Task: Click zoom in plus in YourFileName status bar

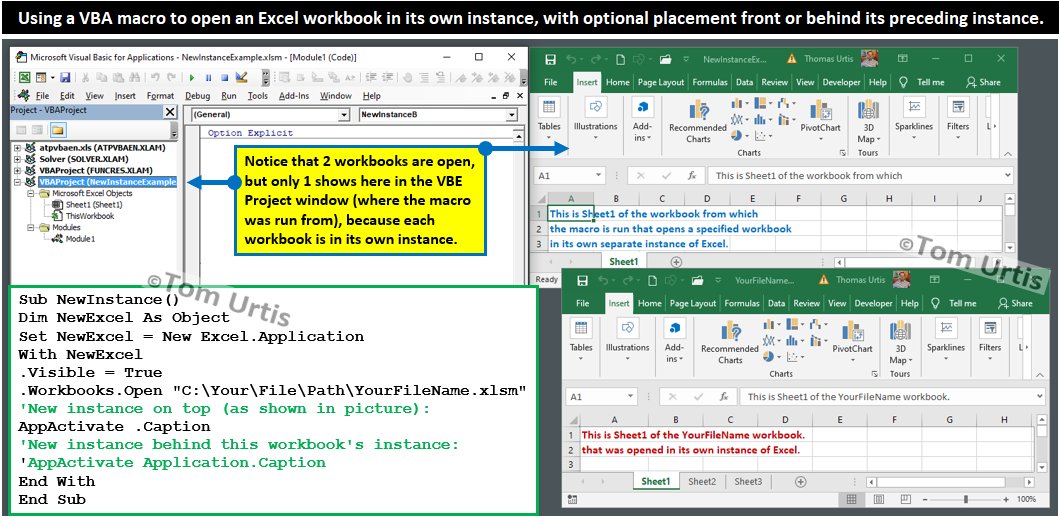Action: click(1005, 499)
